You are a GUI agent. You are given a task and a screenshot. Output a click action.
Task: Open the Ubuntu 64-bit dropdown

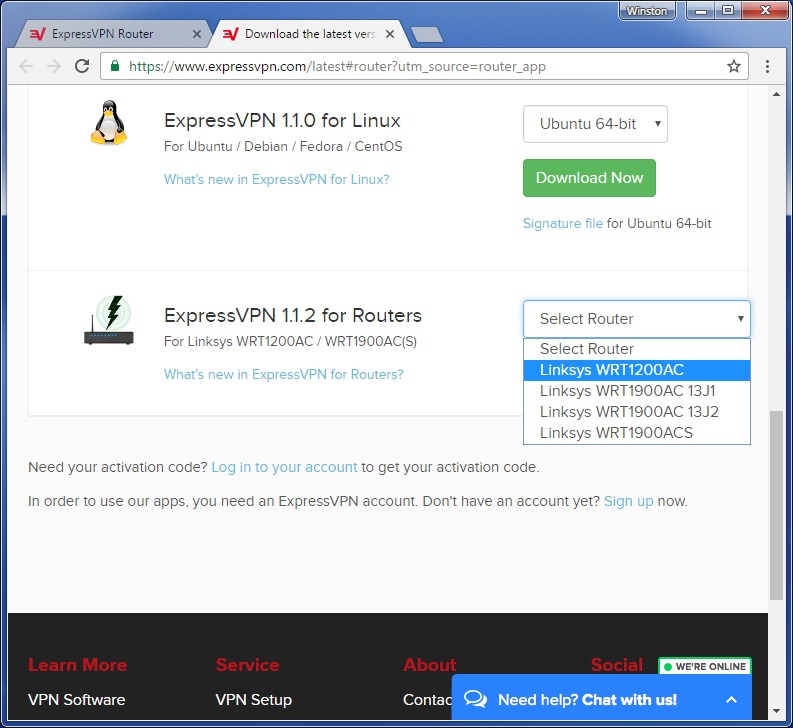[595, 124]
